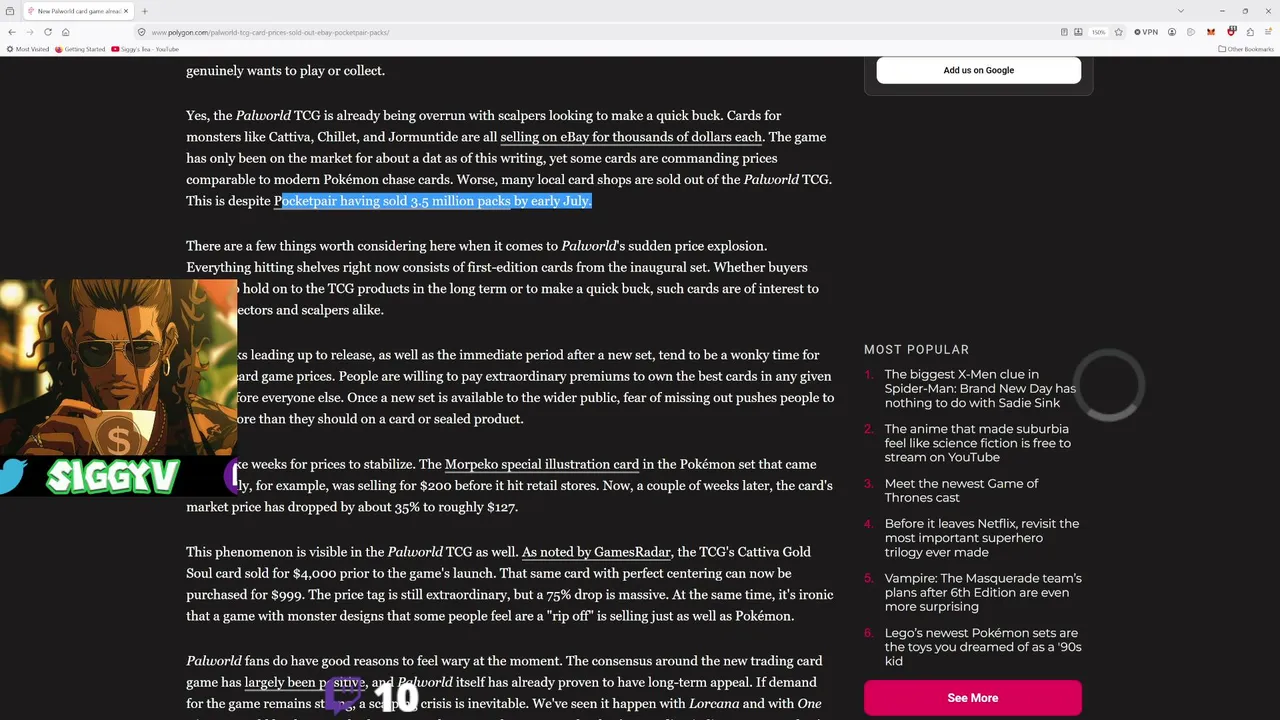Expand the list all tabs chevron
The width and height of the screenshot is (1280, 720).
coord(1181,11)
